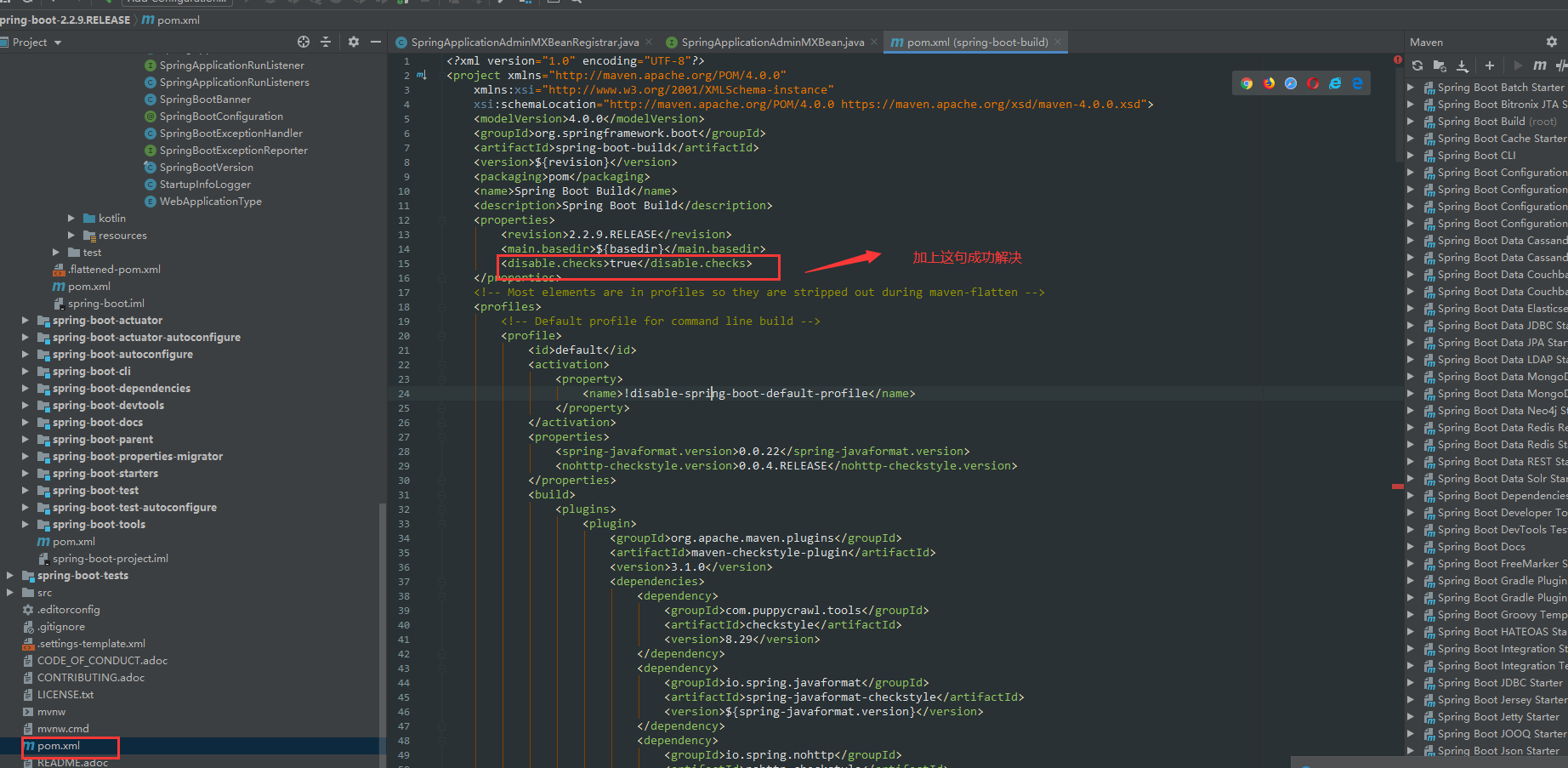Click Maven reload marker on line 2
The width and height of the screenshot is (1568, 768).
point(422,76)
